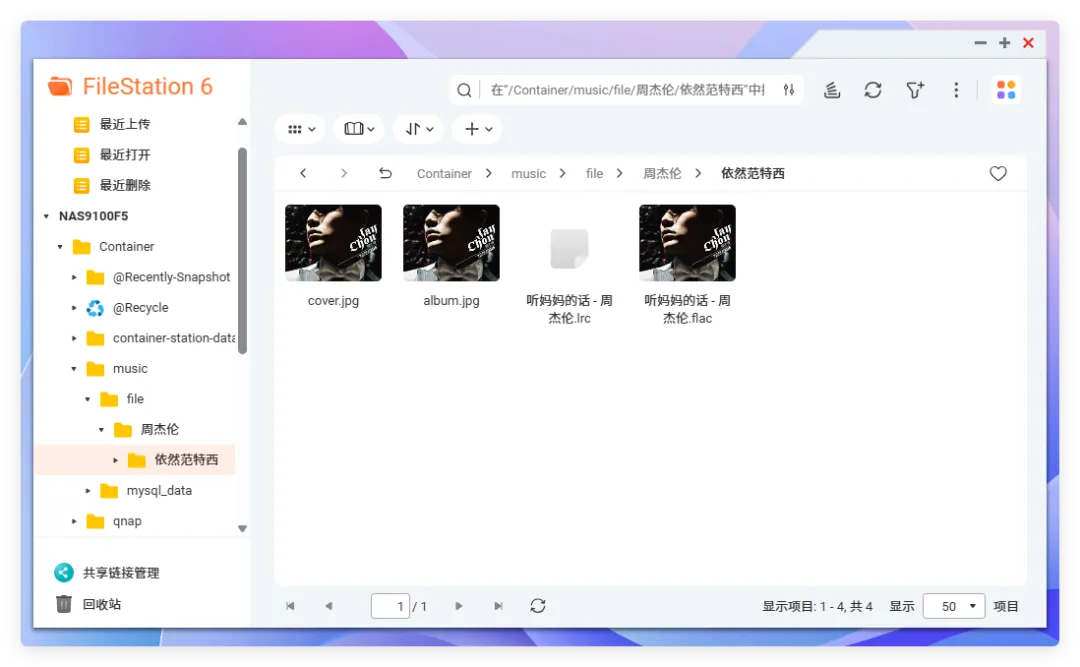Click the page number input box
The image size is (1080, 667).
390,606
